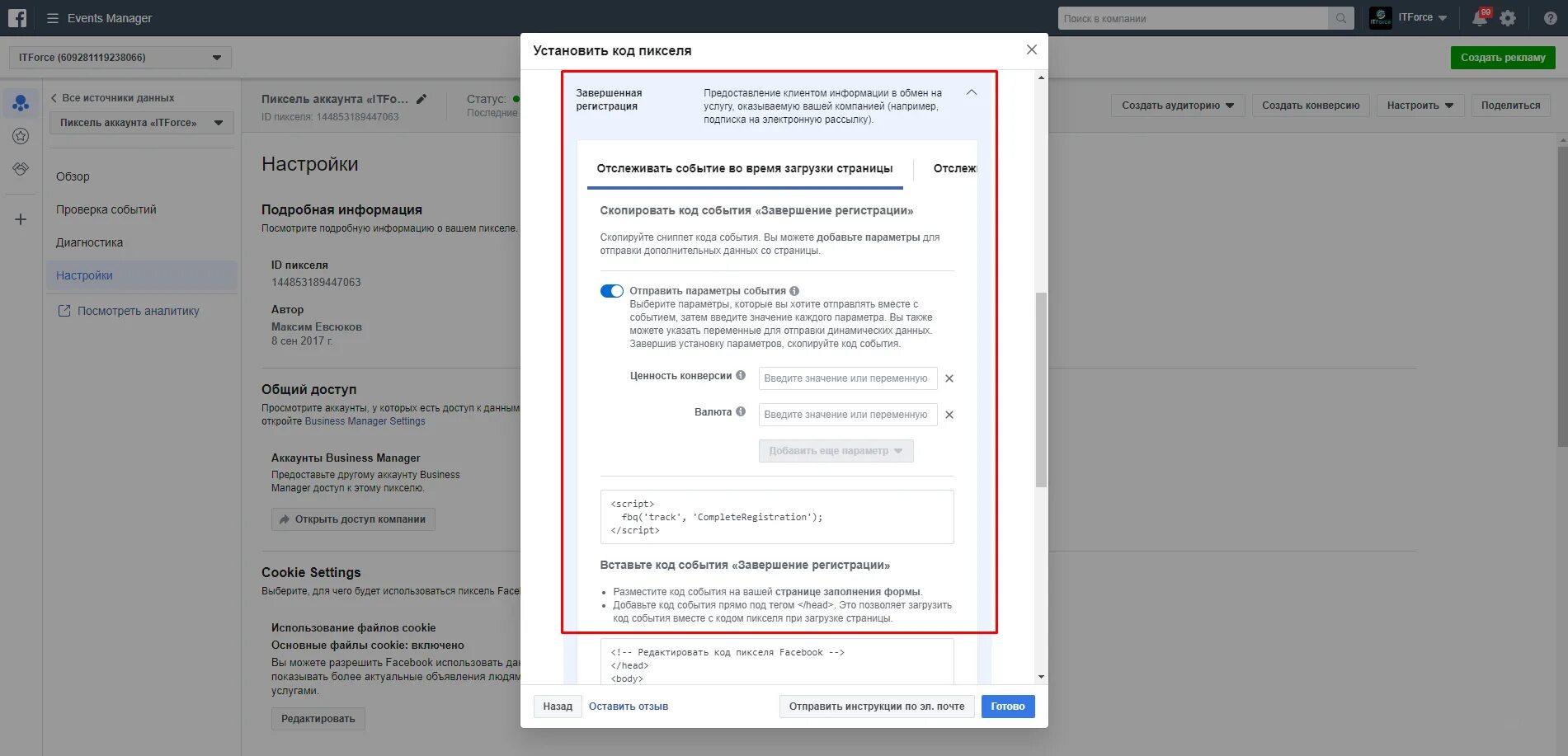Open the ITForce account dropdown
This screenshot has height=756, width=1568.
[120, 58]
